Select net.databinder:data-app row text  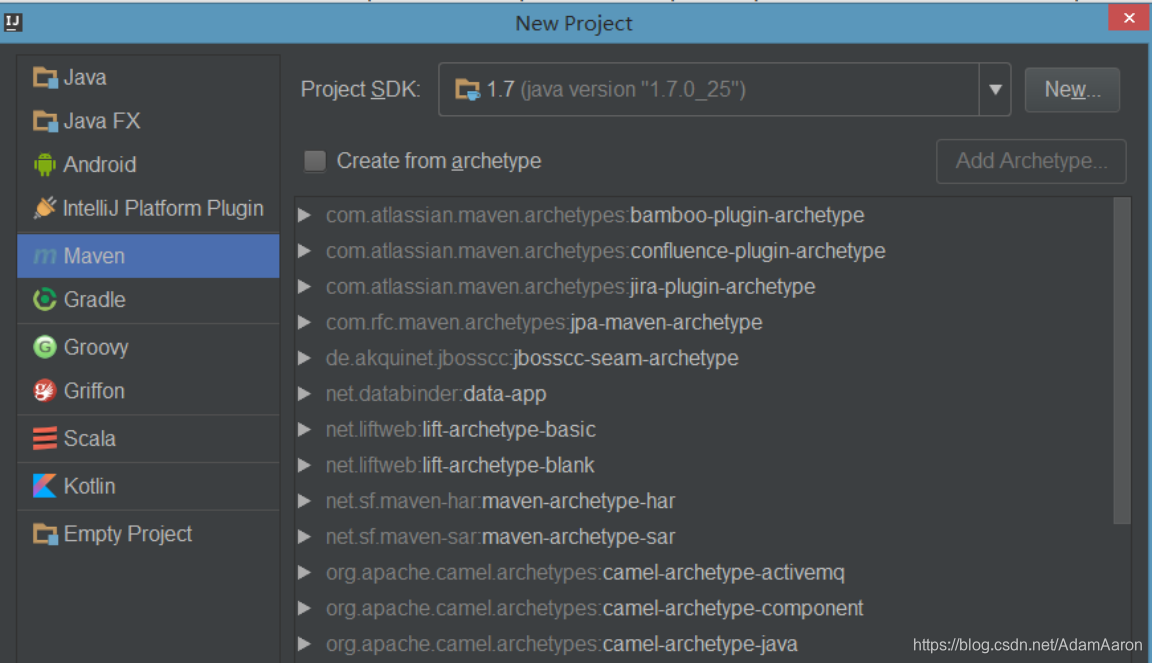[436, 394]
